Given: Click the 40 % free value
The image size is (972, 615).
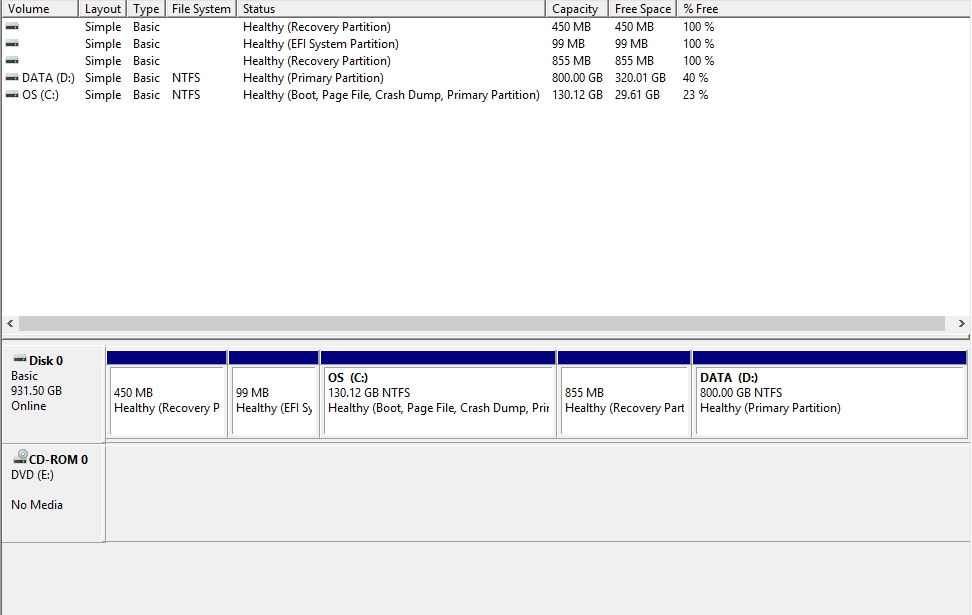Looking at the screenshot, I should pyautogui.click(x=696, y=77).
